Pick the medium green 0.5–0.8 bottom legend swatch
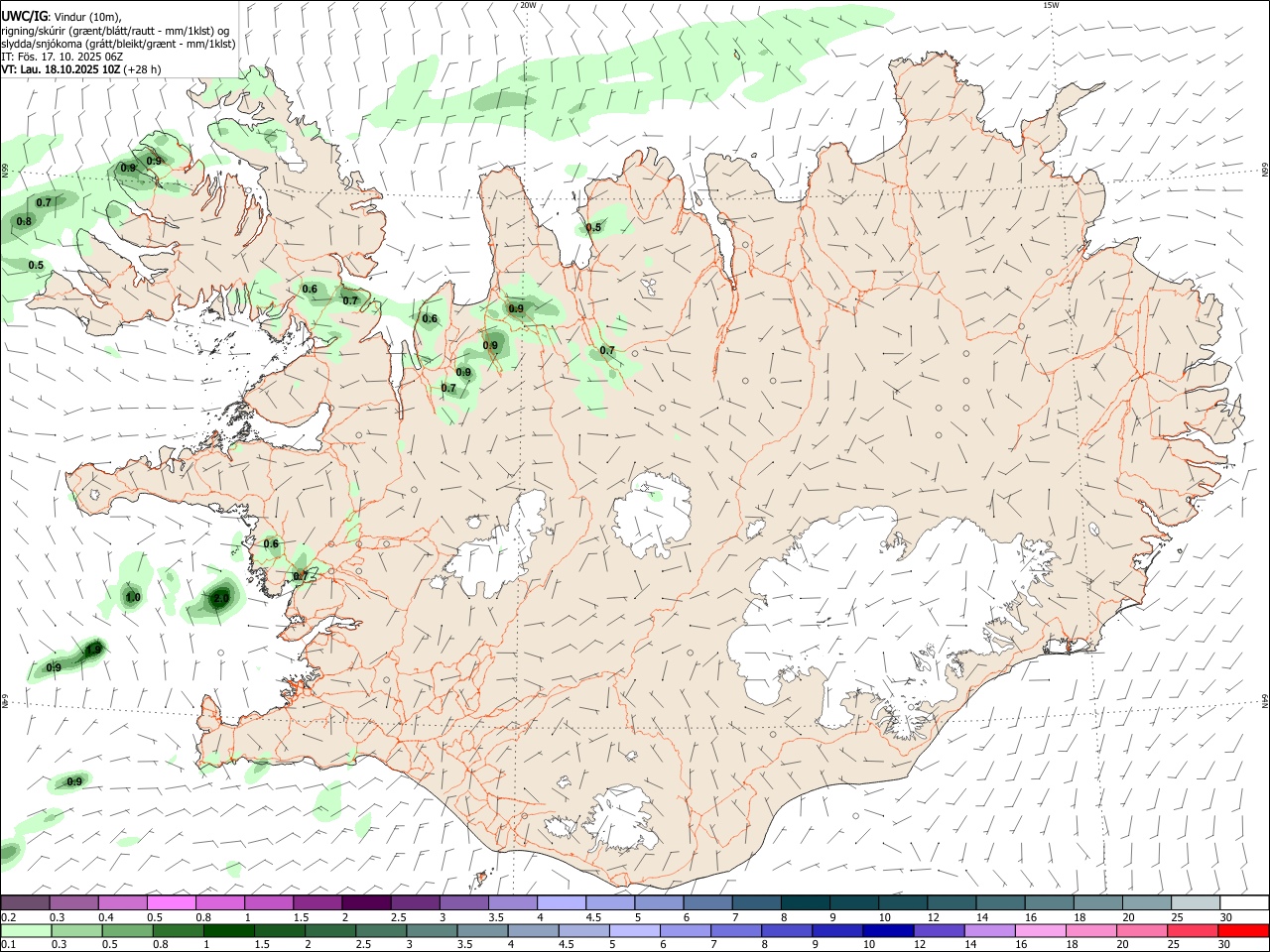The width and height of the screenshot is (1270, 952). [128, 930]
